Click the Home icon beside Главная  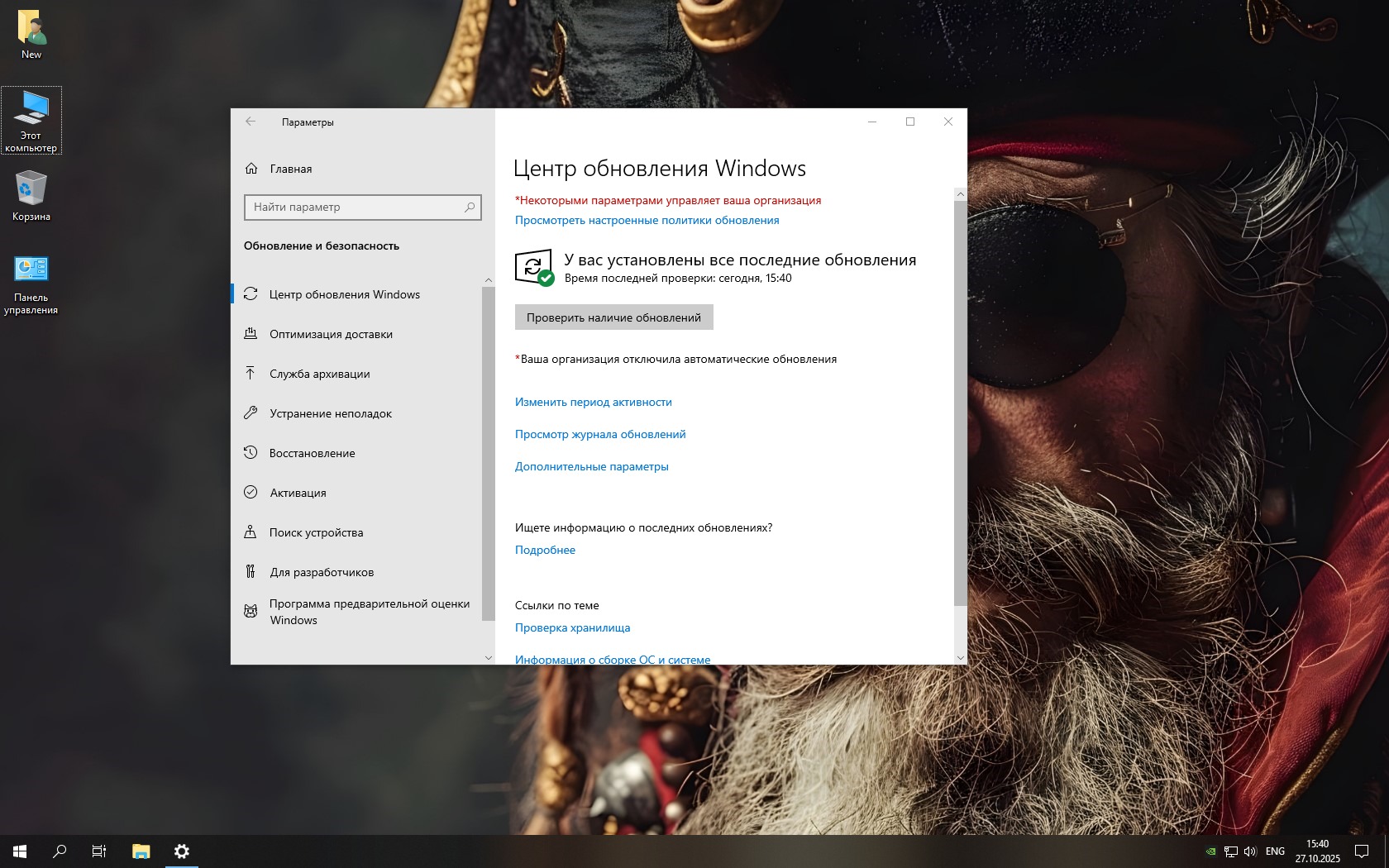click(x=251, y=169)
